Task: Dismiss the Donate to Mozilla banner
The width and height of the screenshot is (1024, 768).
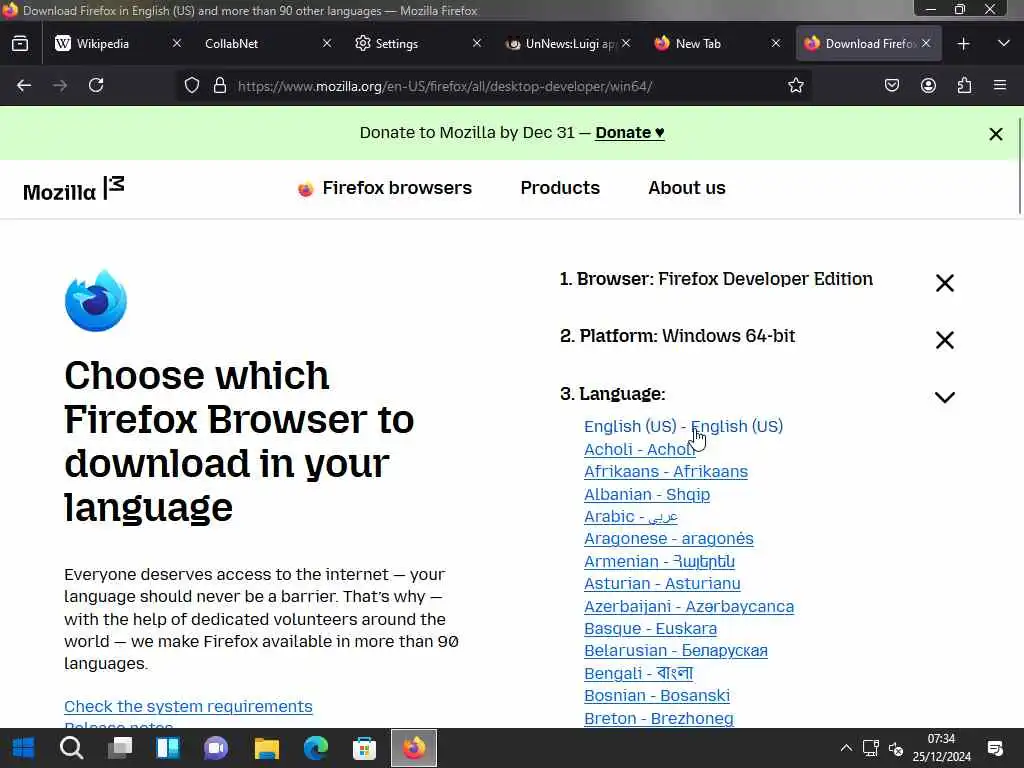Action: [995, 134]
